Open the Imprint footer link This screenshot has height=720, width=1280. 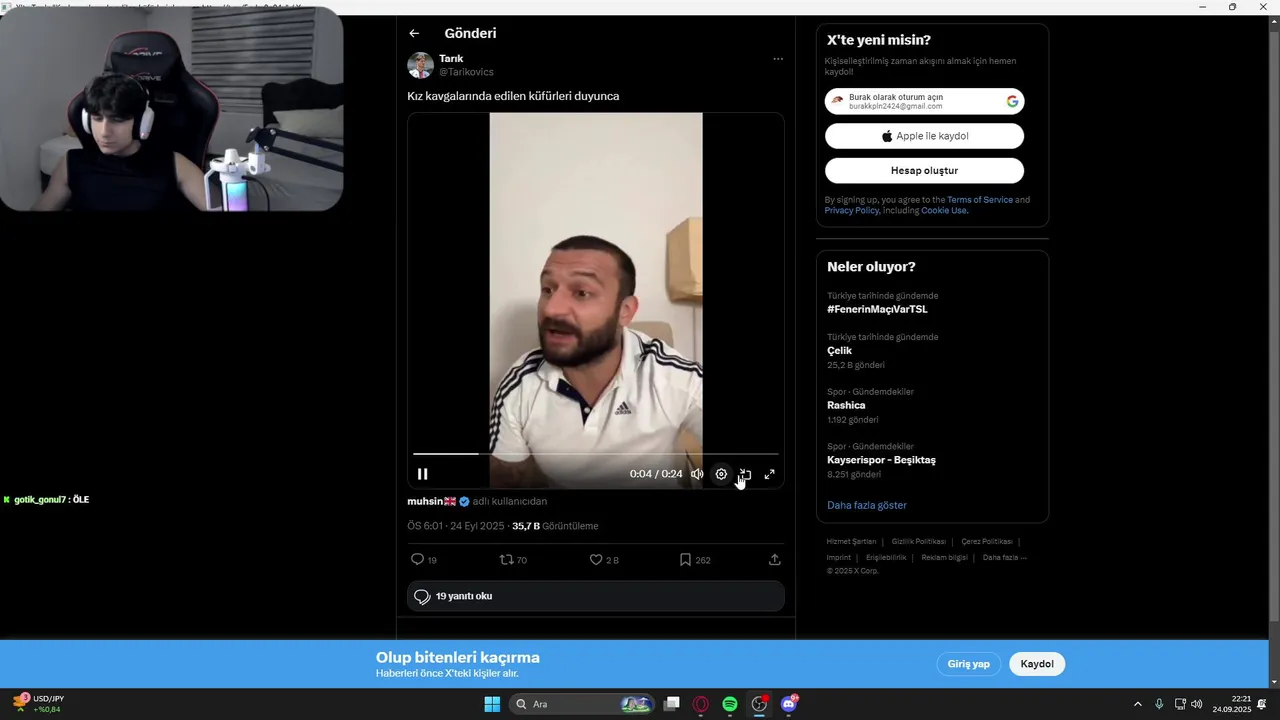(839, 557)
